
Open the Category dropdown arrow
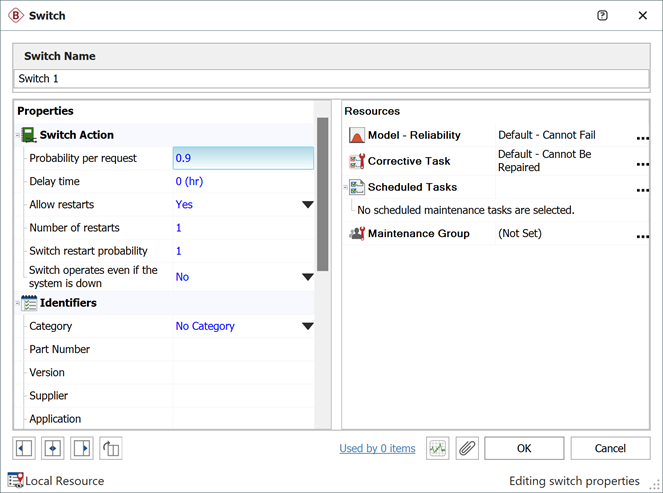coord(307,326)
